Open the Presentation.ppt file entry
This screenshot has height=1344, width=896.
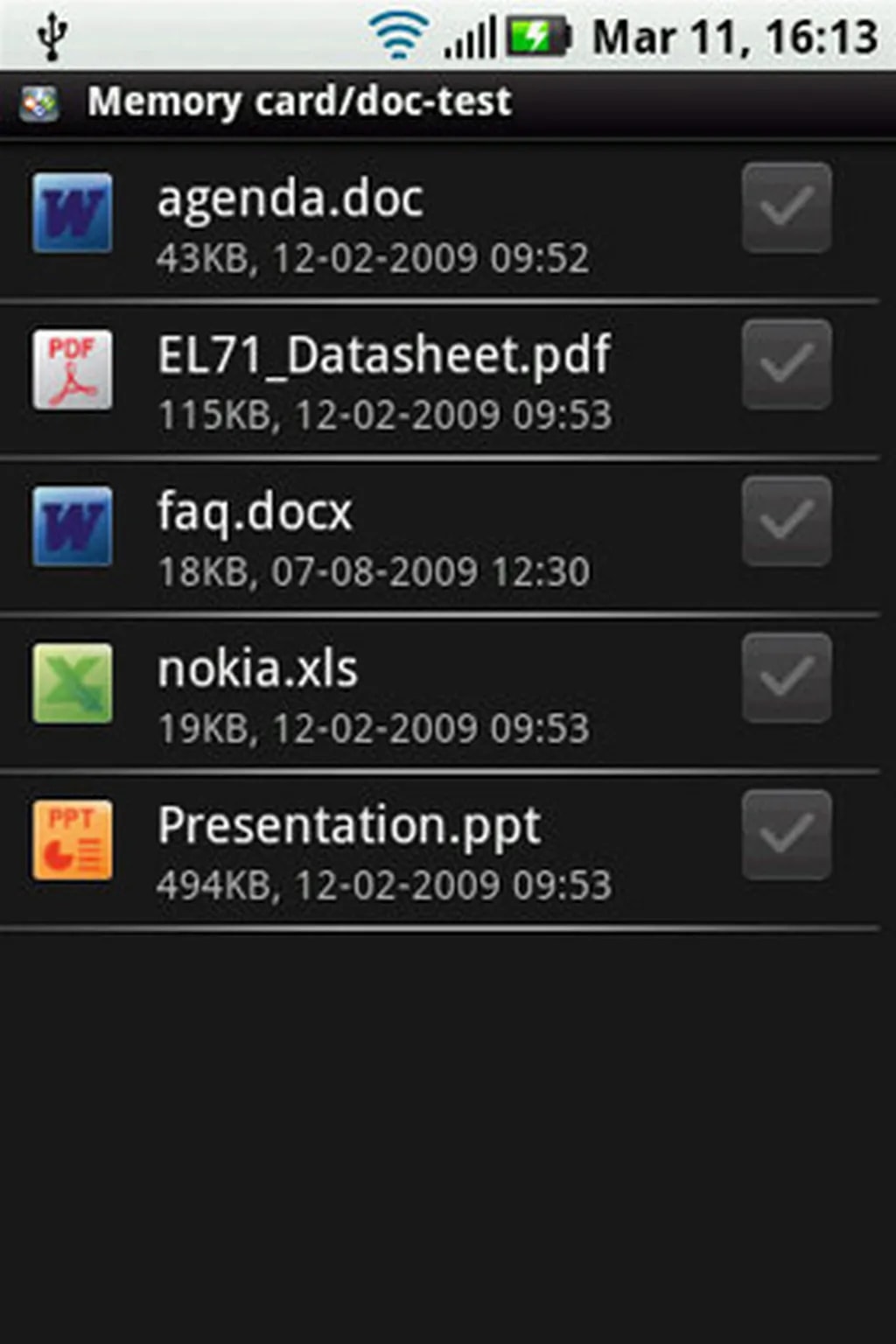point(349,826)
